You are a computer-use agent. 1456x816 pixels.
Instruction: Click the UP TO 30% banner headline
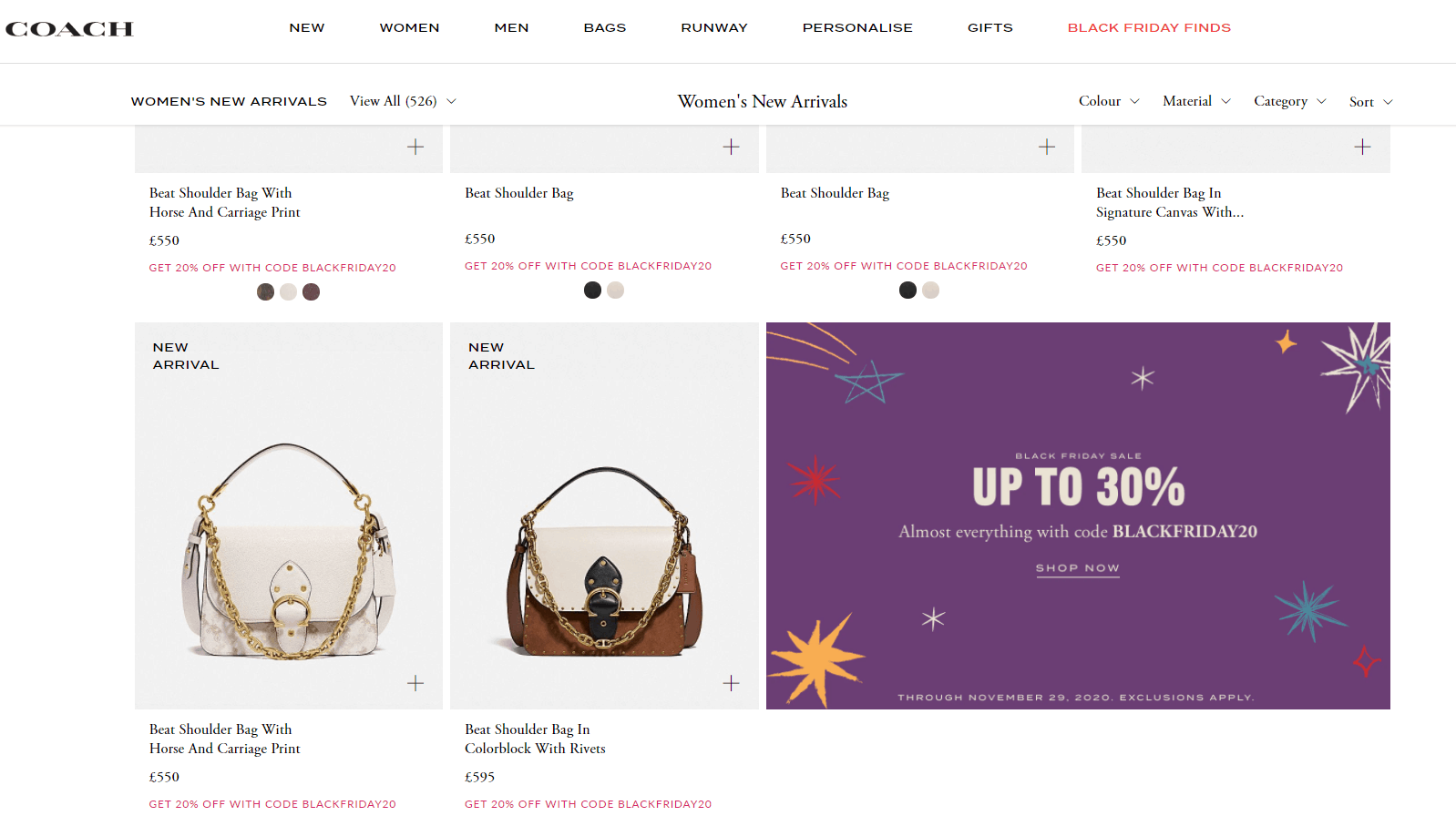[1078, 486]
